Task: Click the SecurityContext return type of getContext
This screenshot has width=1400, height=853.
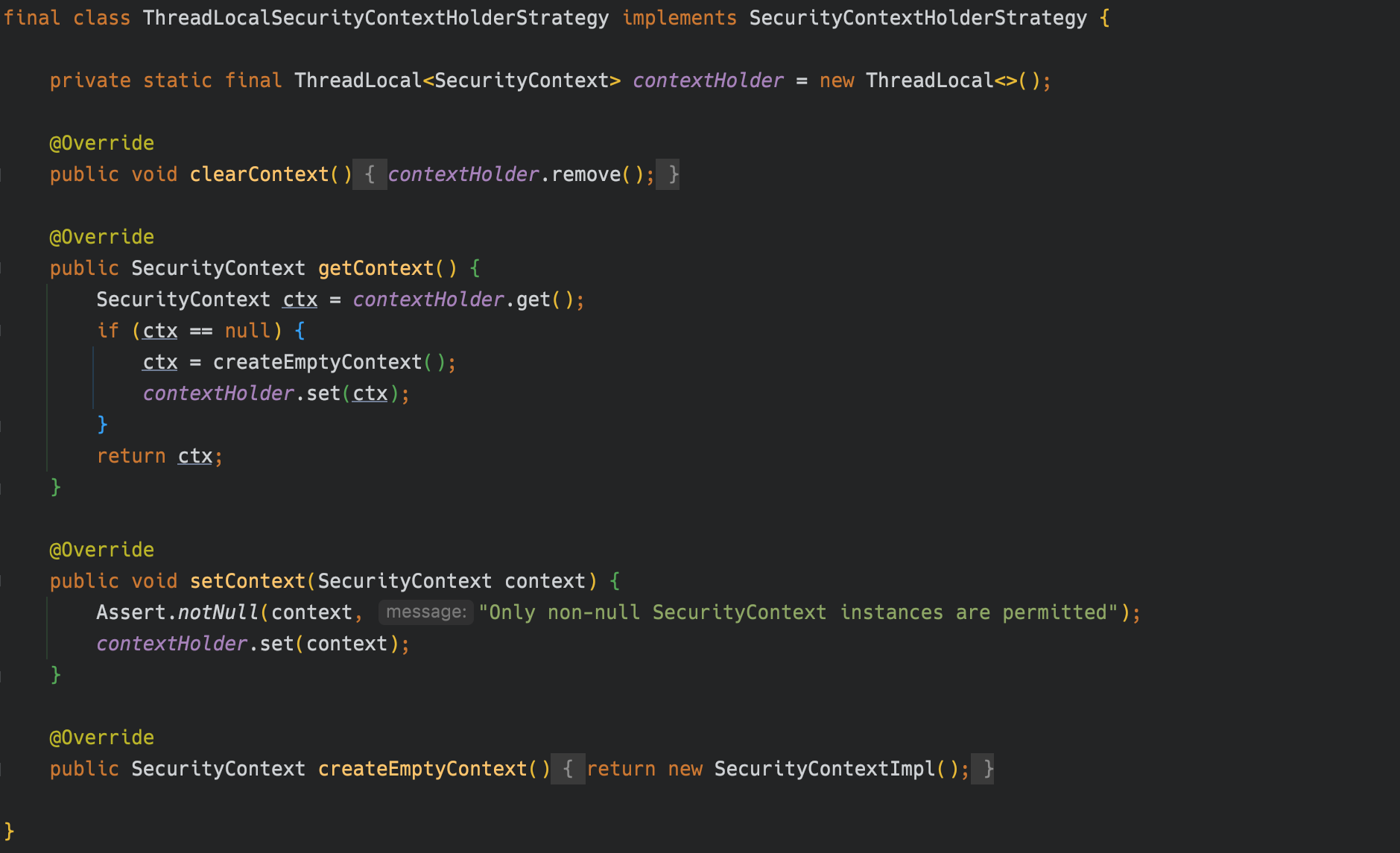Action: coord(218,268)
